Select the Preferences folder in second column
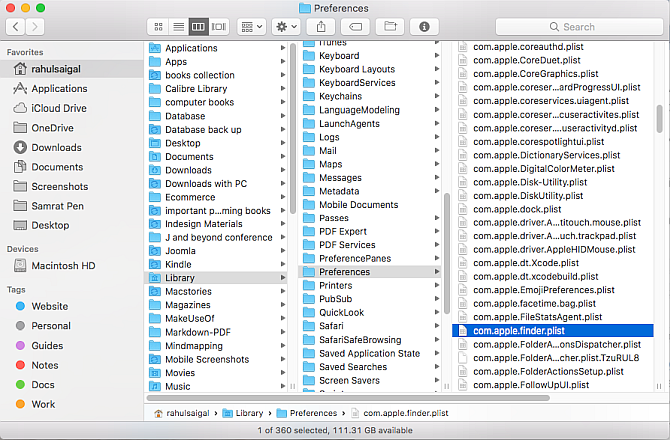Viewport: 670px width, 440px height. pyautogui.click(x=370, y=272)
